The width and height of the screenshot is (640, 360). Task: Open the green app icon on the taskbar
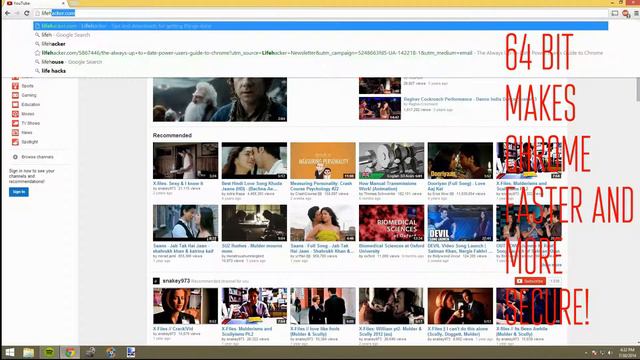click(x=49, y=352)
